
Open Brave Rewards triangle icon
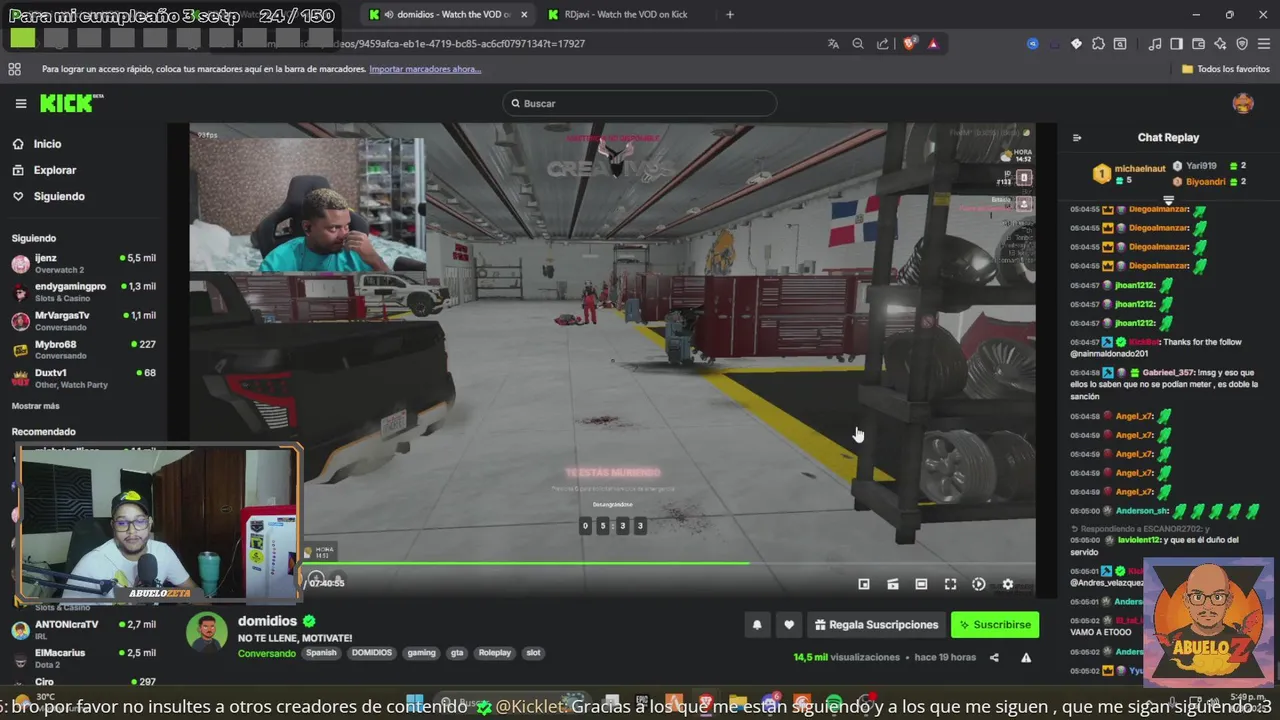point(933,44)
